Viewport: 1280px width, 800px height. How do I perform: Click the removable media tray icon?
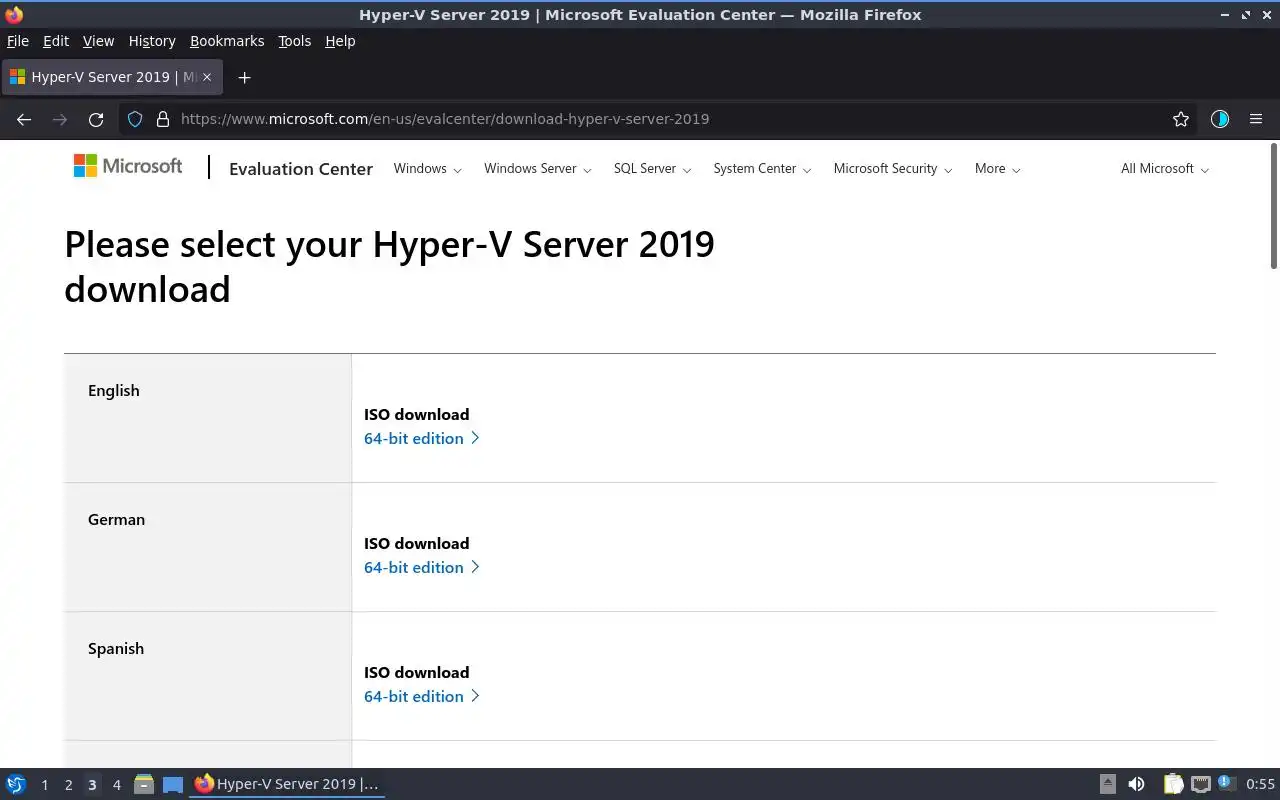(1108, 784)
